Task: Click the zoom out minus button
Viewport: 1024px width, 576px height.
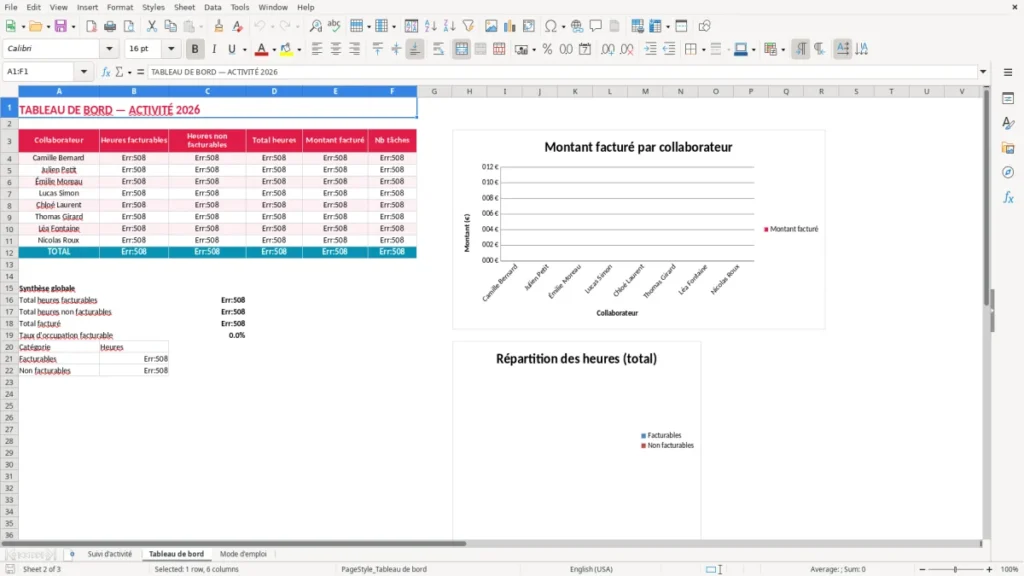Action: 922,569
